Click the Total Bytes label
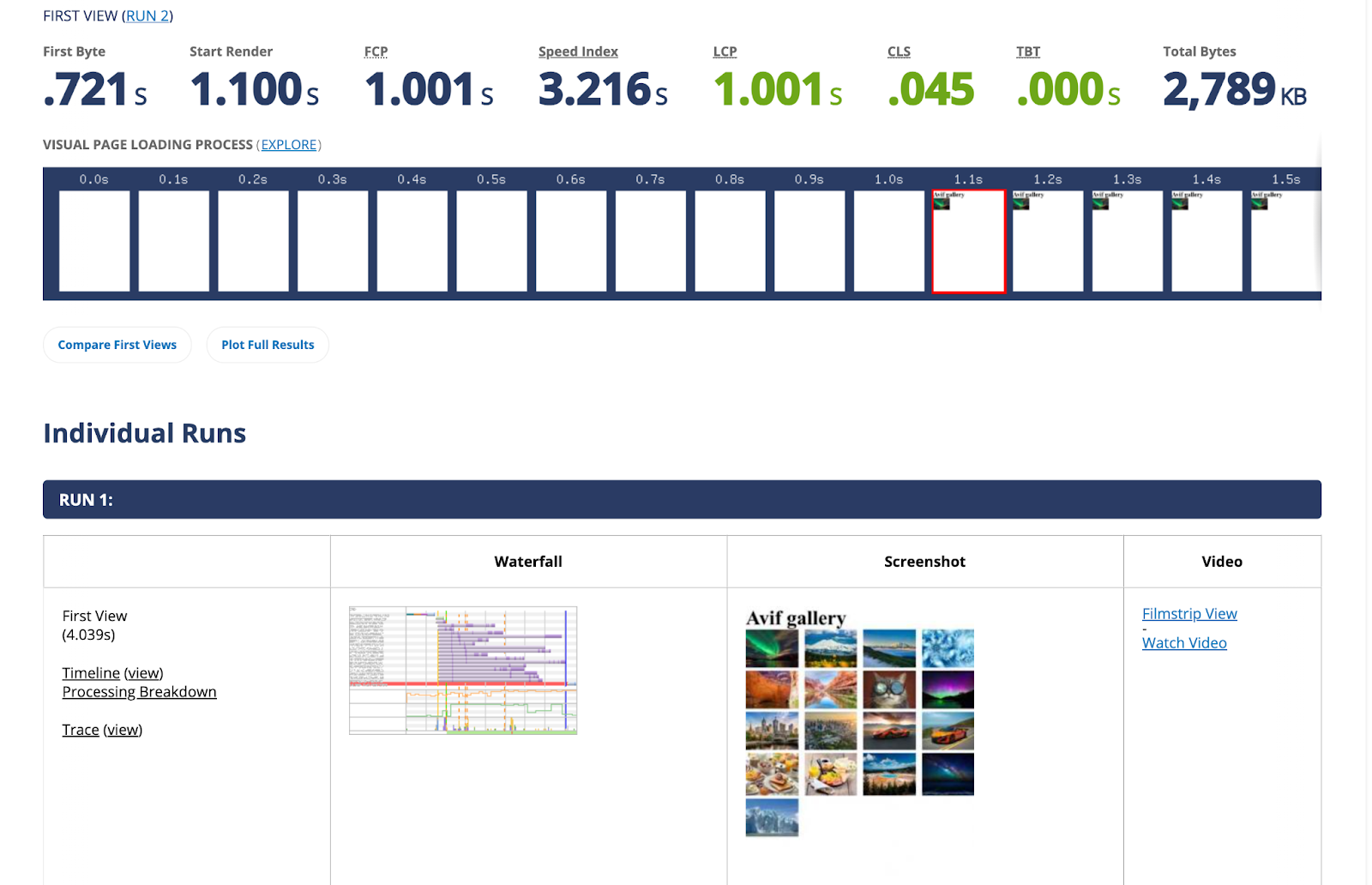The height and width of the screenshot is (885, 1372). point(1200,51)
